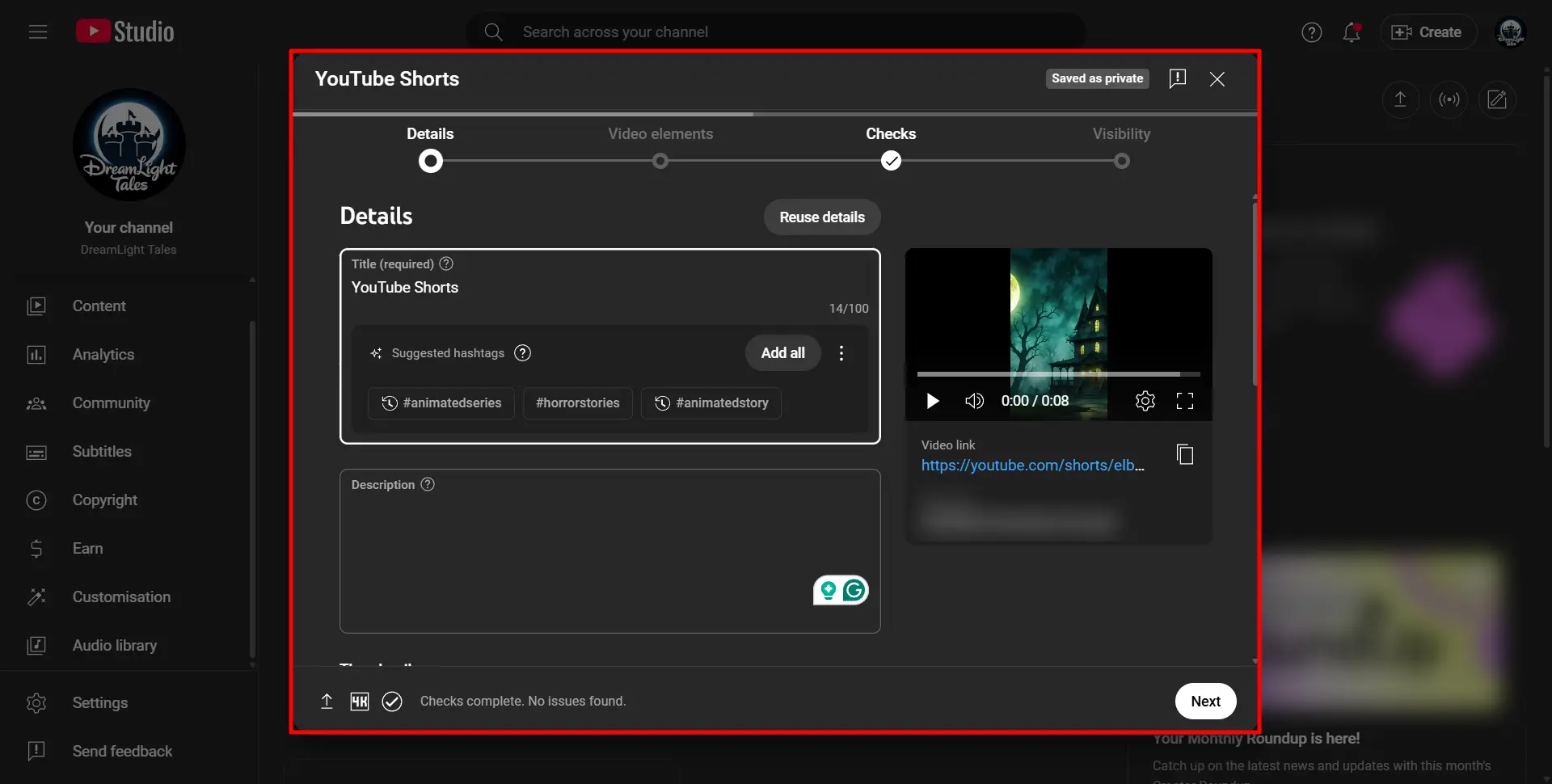
Task: Add the #animatedstory hashtag chip
Action: (711, 403)
